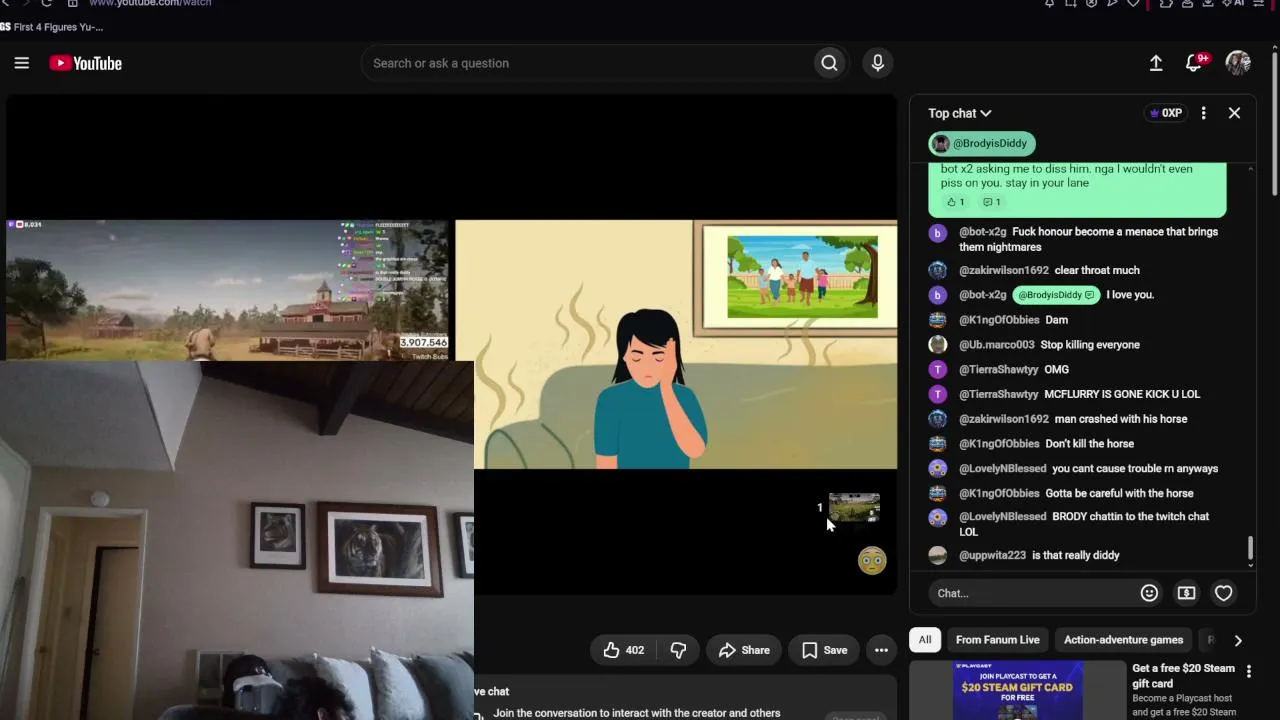Screen dimensions: 1280x720
Task: Like the video with 402 likes
Action: (622, 650)
